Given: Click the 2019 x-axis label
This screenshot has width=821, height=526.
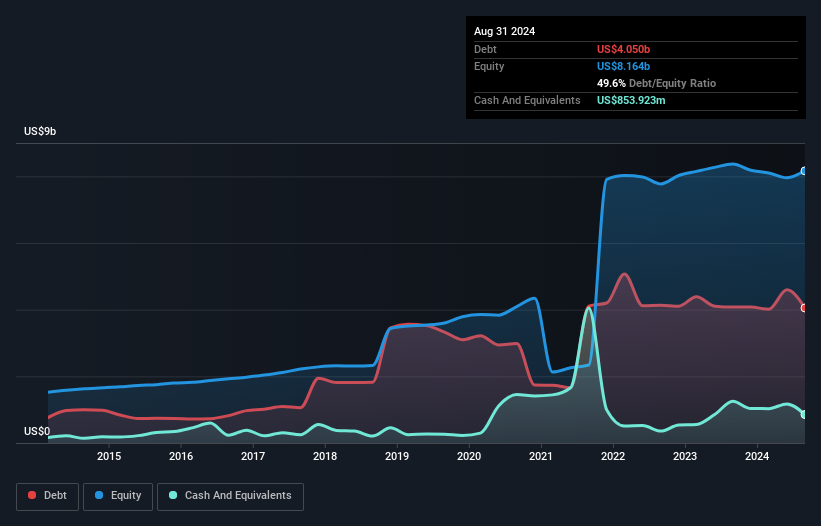Looking at the screenshot, I should pos(397,456).
